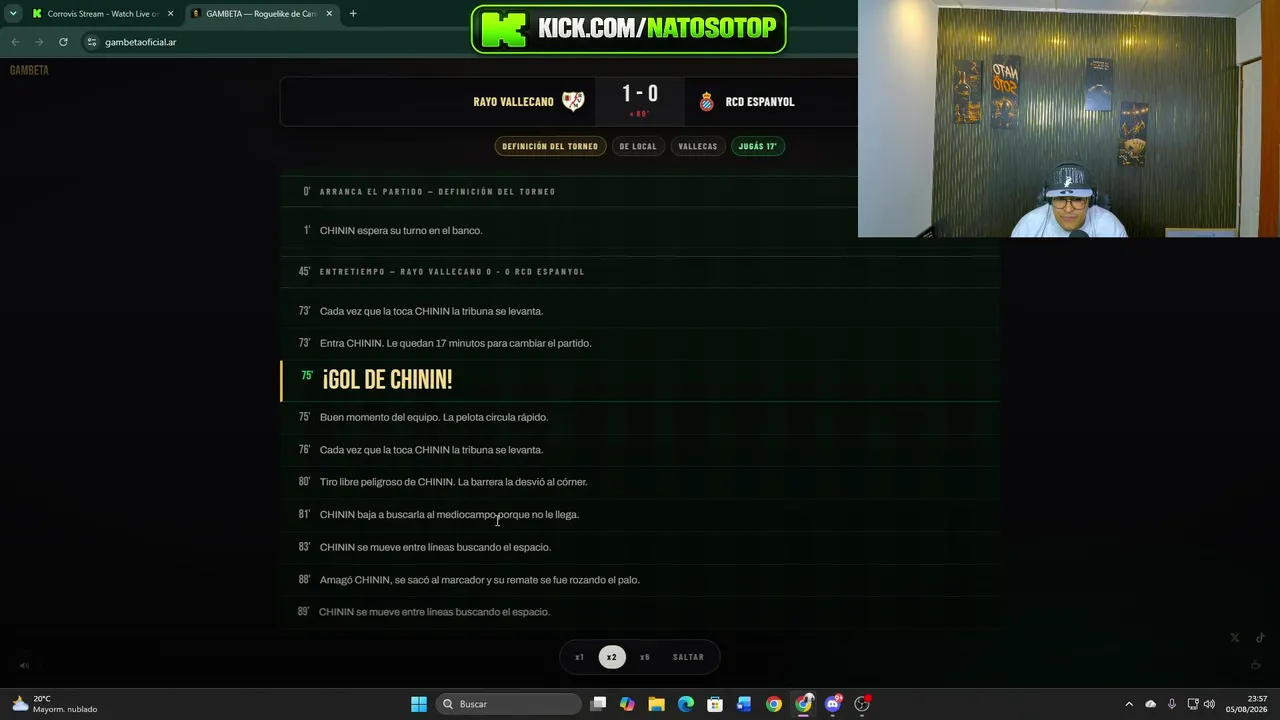Click the kick.com/natosotop banner overlay
The image size is (1280, 720).
click(x=629, y=29)
